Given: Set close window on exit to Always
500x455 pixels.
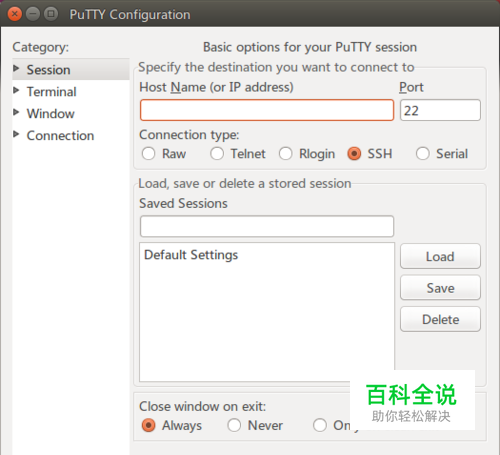Looking at the screenshot, I should click(148, 425).
